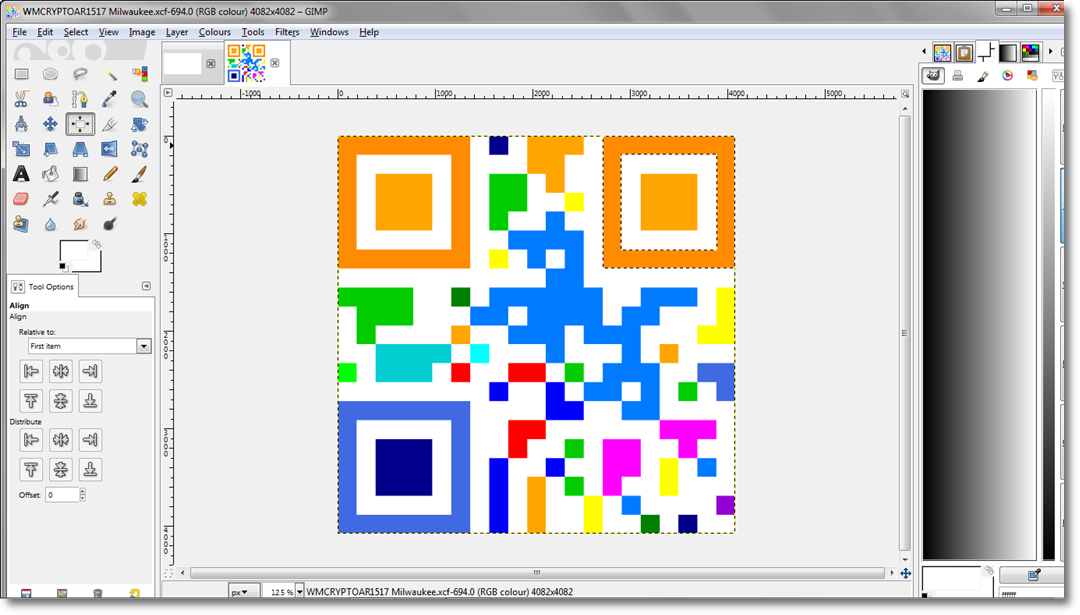This screenshot has width=1080, height=615.
Task: Pick the Fuzzy Select magic wand tool
Action: (x=110, y=74)
